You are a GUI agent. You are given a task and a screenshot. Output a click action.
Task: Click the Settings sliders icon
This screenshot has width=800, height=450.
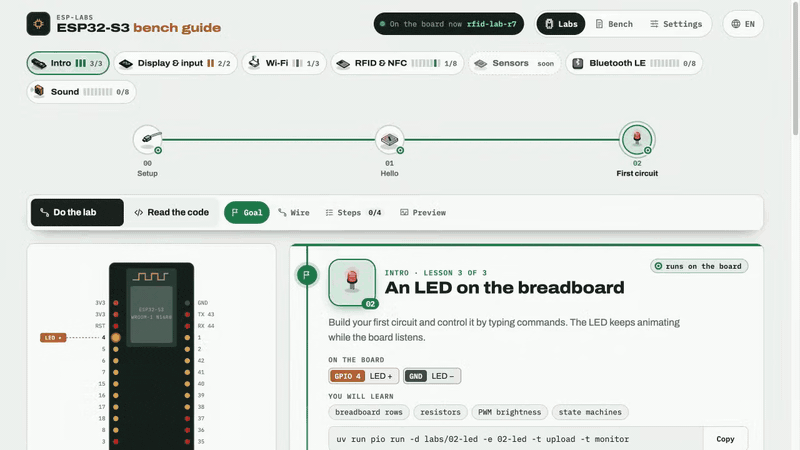pos(654,24)
